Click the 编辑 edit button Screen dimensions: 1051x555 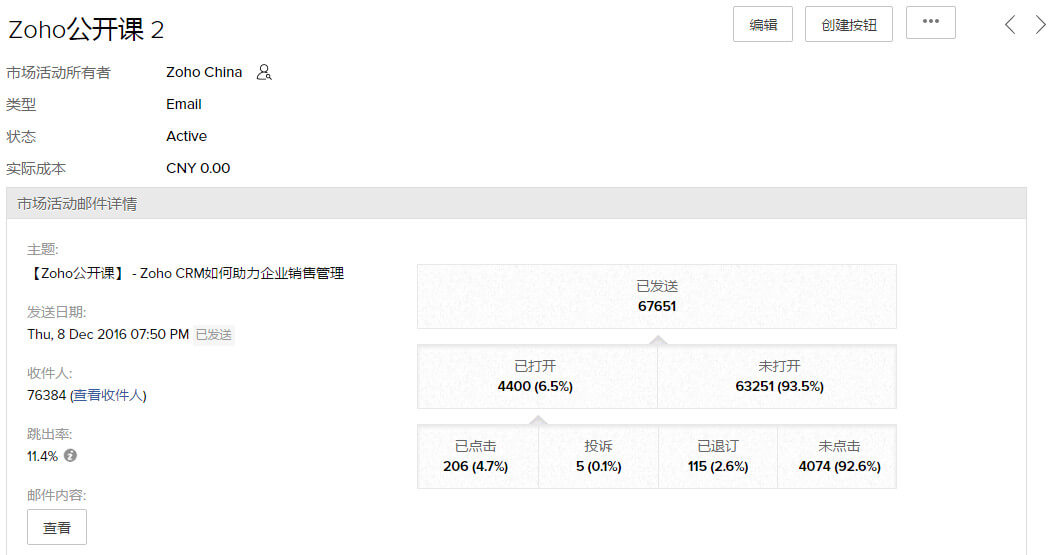pyautogui.click(x=763, y=24)
